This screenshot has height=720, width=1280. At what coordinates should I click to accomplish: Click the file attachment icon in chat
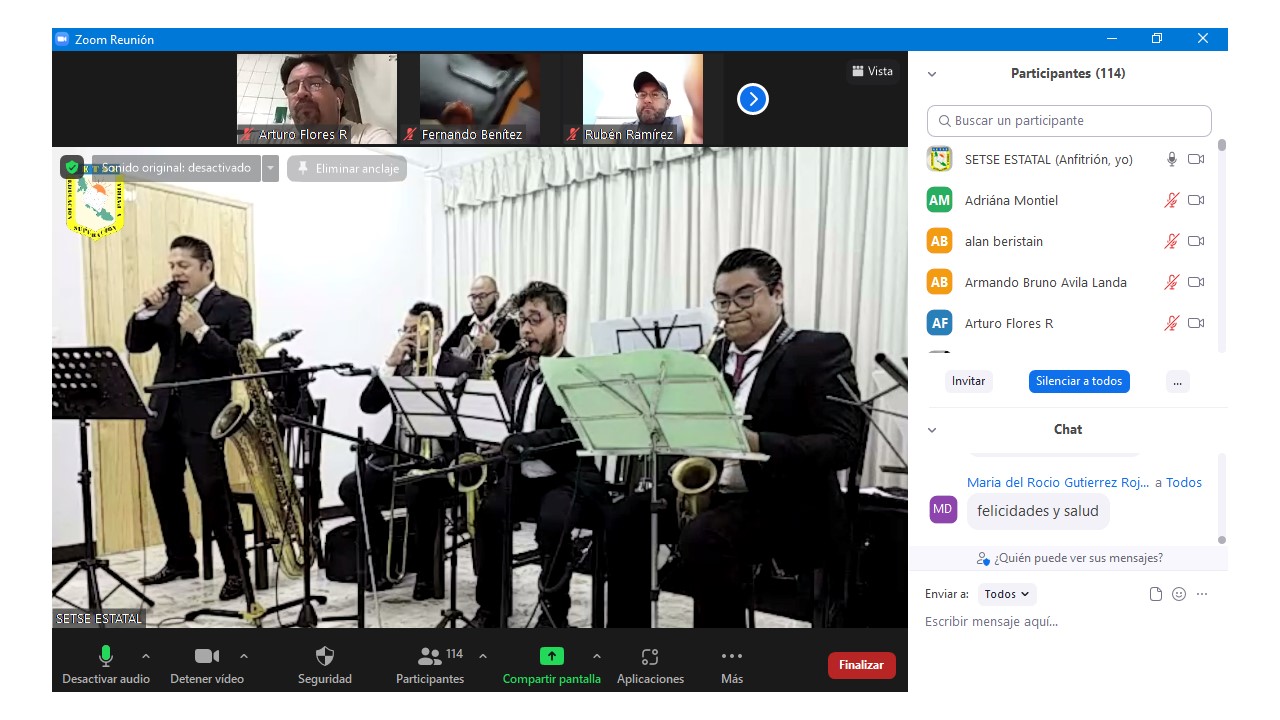1156,594
